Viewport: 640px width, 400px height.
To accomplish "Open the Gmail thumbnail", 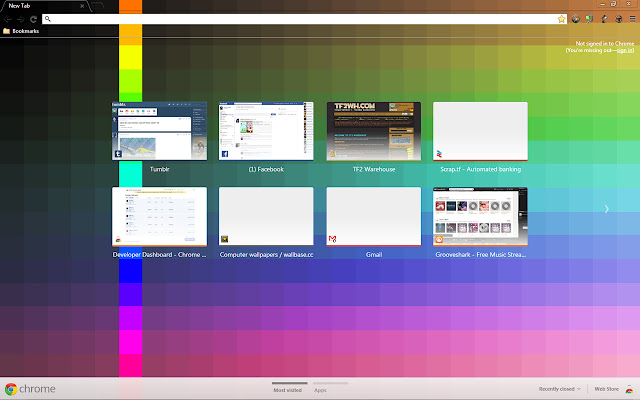I will [x=373, y=217].
